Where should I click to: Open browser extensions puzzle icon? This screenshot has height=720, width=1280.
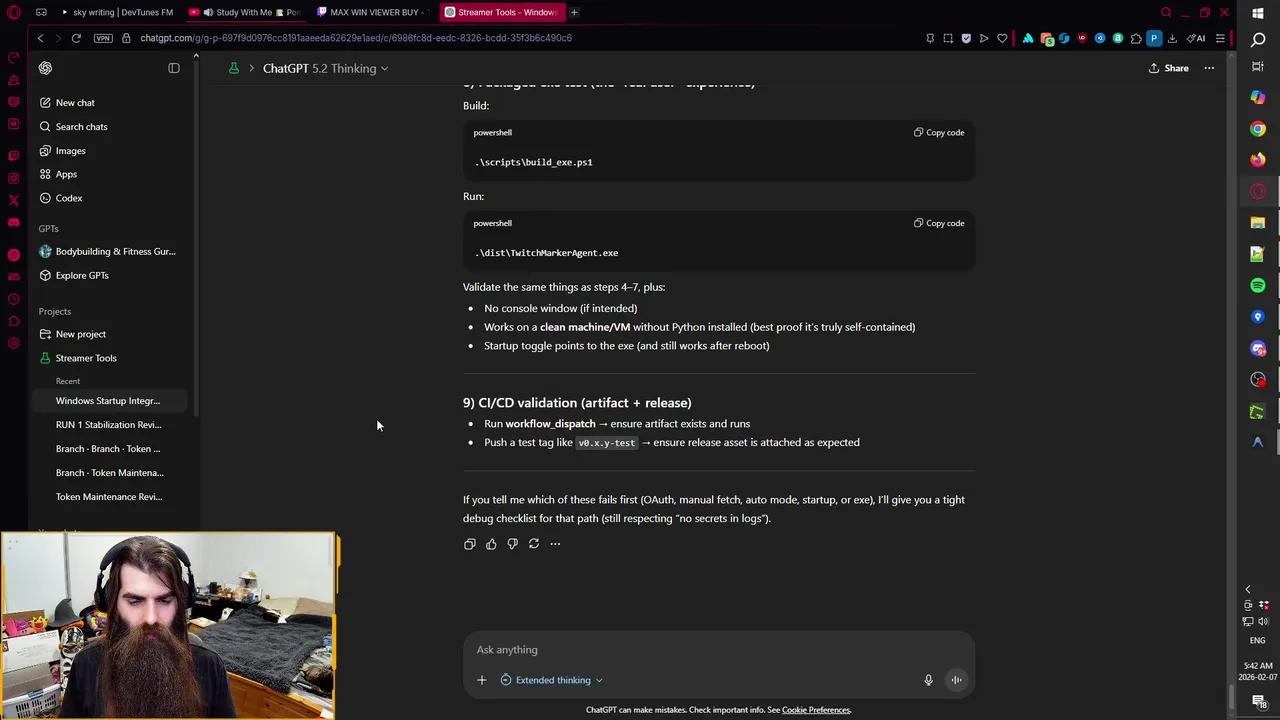pos(1136,38)
